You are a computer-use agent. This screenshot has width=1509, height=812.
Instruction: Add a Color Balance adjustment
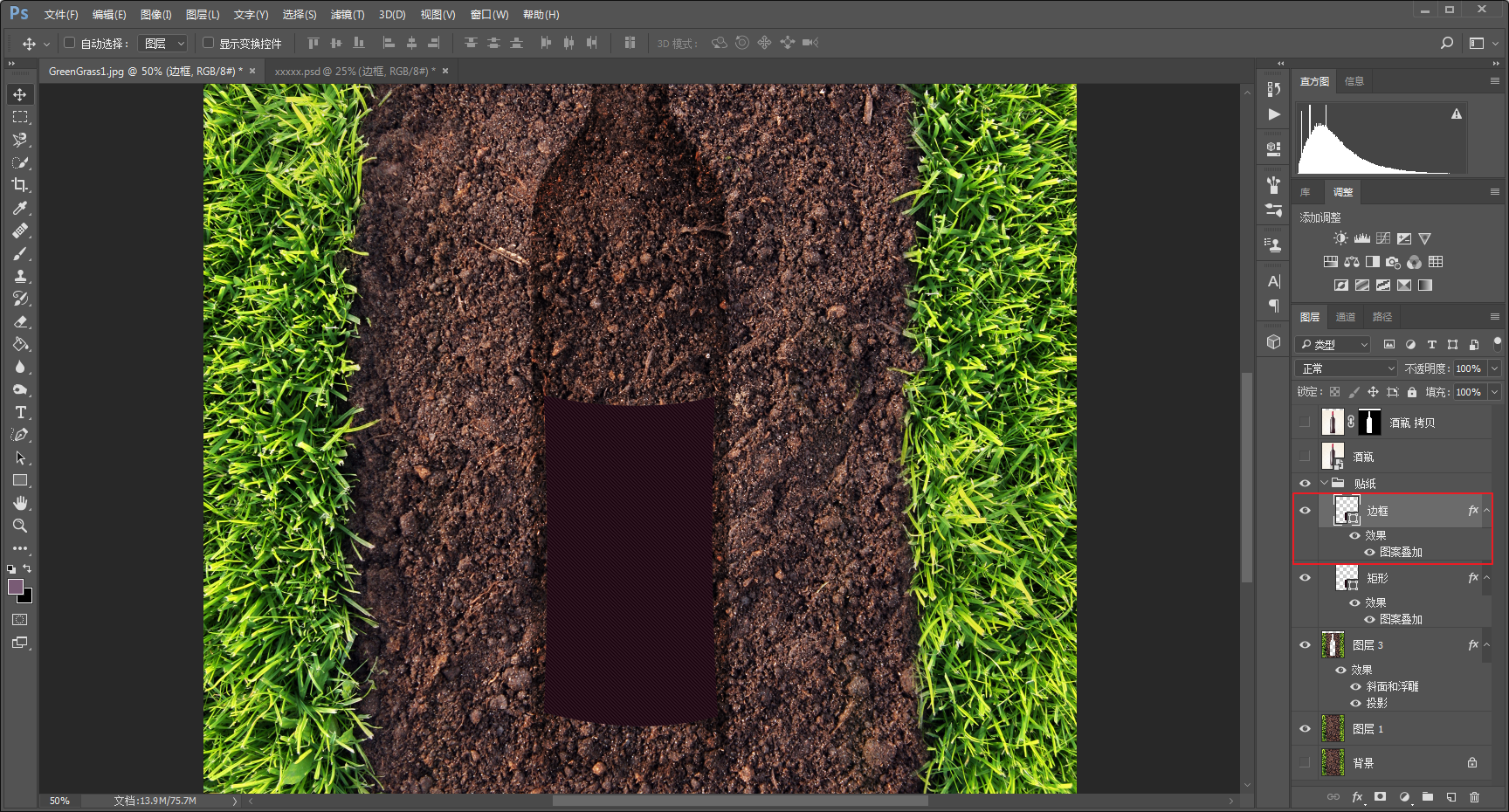(x=1351, y=262)
